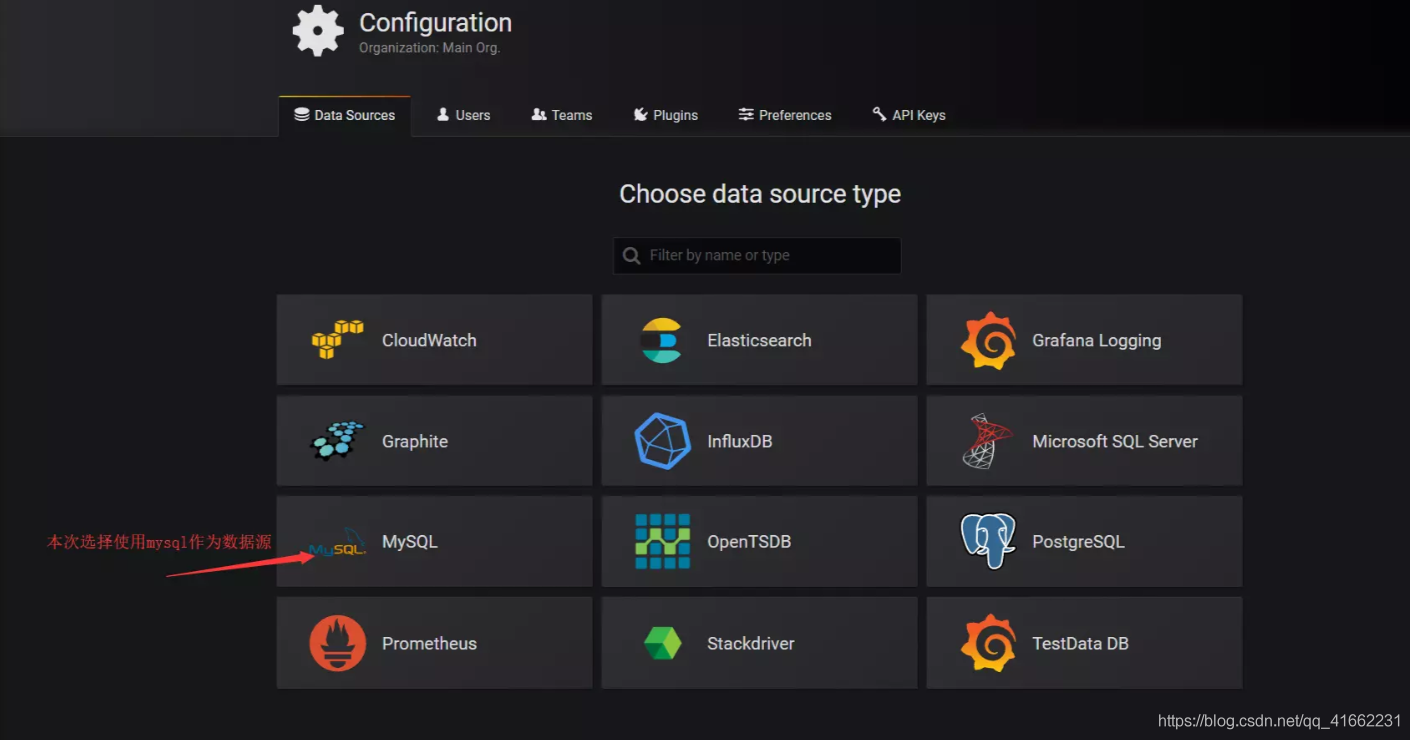The image size is (1410, 740).
Task: Click the OpenTSDB label text
Action: pyautogui.click(x=749, y=542)
